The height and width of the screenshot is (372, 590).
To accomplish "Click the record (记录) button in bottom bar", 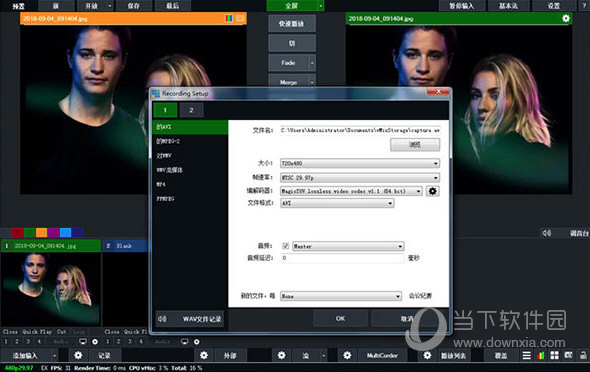I will tap(104, 355).
